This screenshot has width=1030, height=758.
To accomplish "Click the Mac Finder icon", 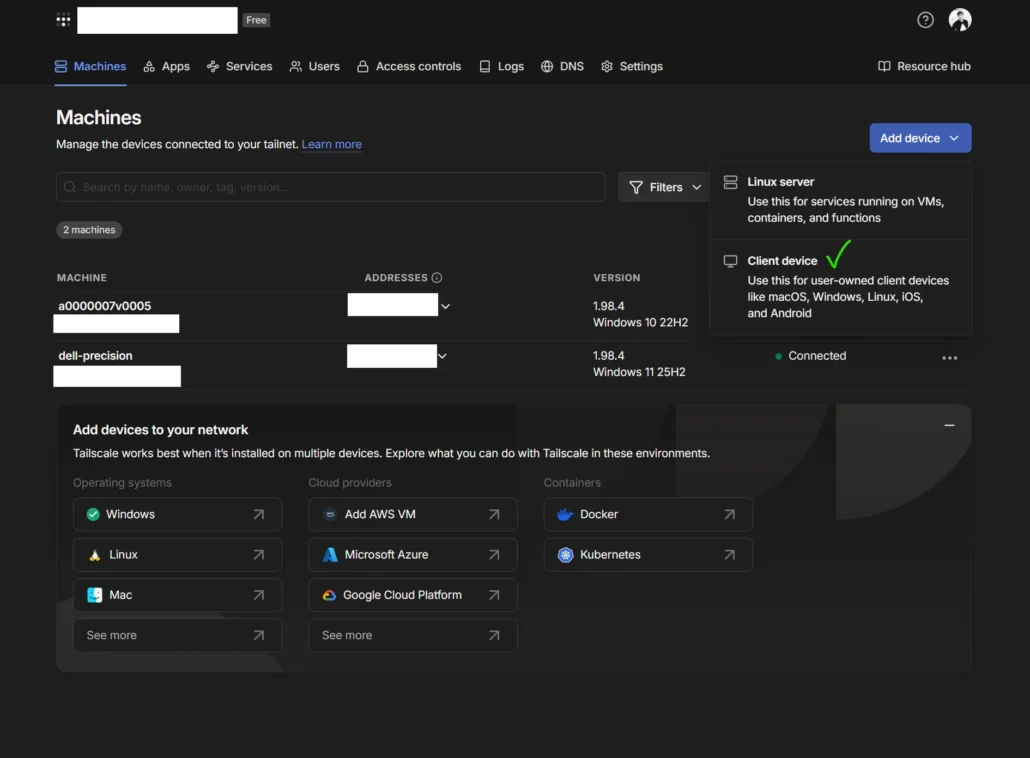I will point(95,595).
